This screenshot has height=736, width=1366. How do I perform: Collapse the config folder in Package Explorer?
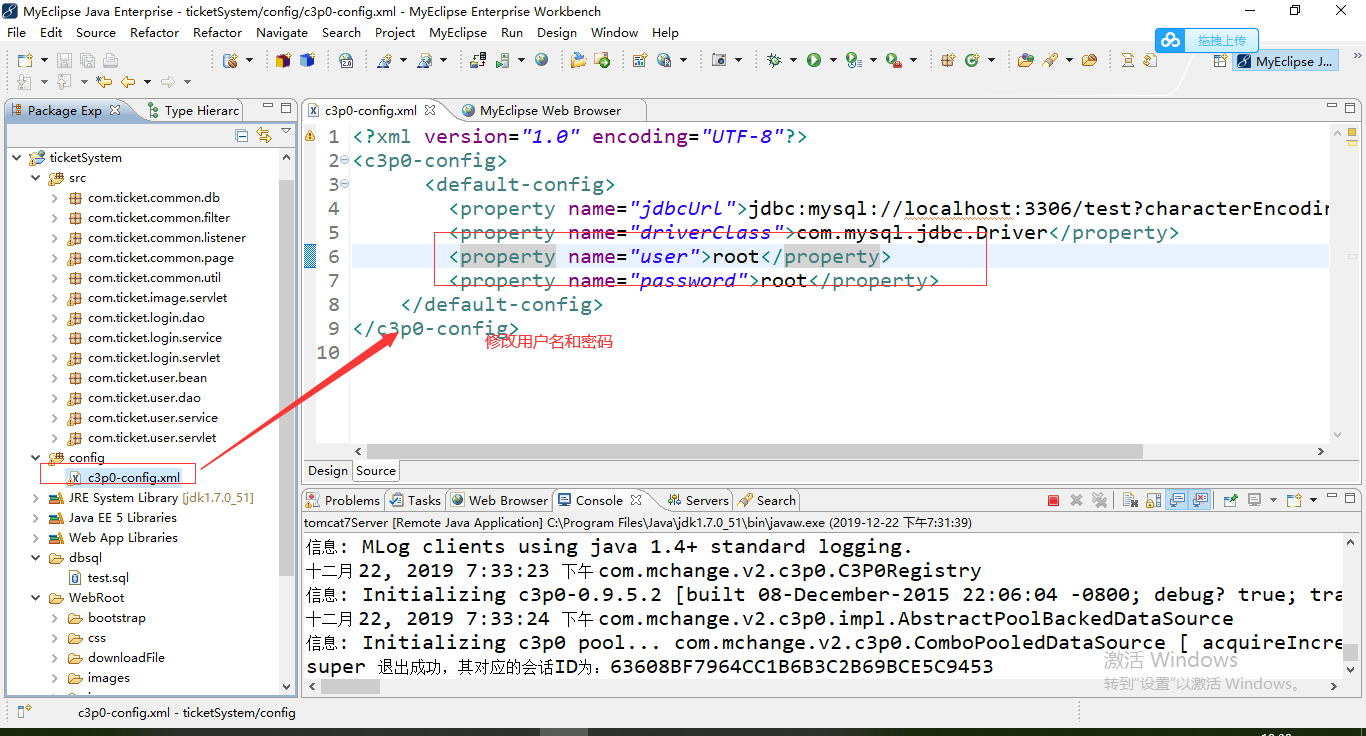pyautogui.click(x=35, y=457)
